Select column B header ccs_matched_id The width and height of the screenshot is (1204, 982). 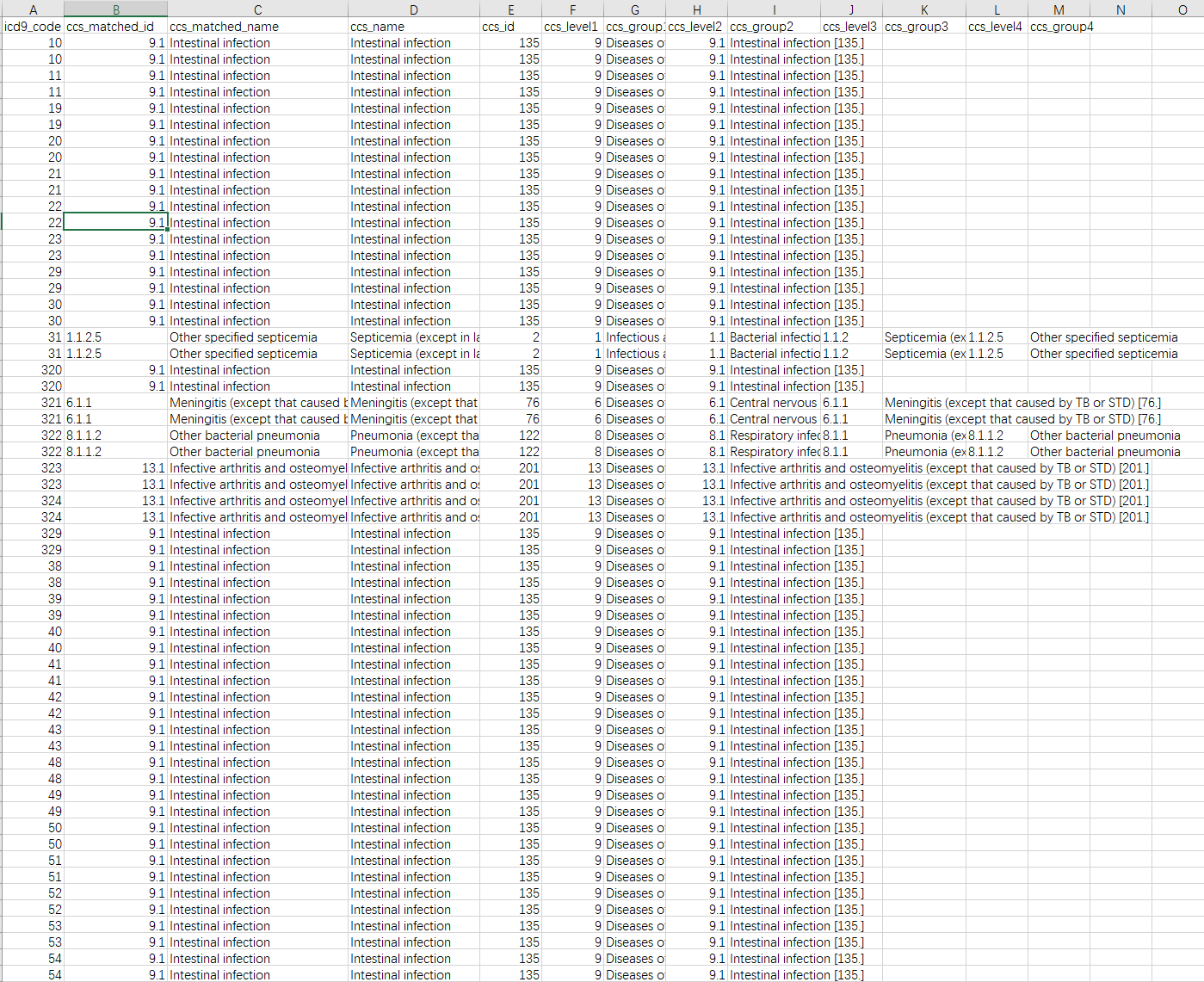(x=115, y=9)
